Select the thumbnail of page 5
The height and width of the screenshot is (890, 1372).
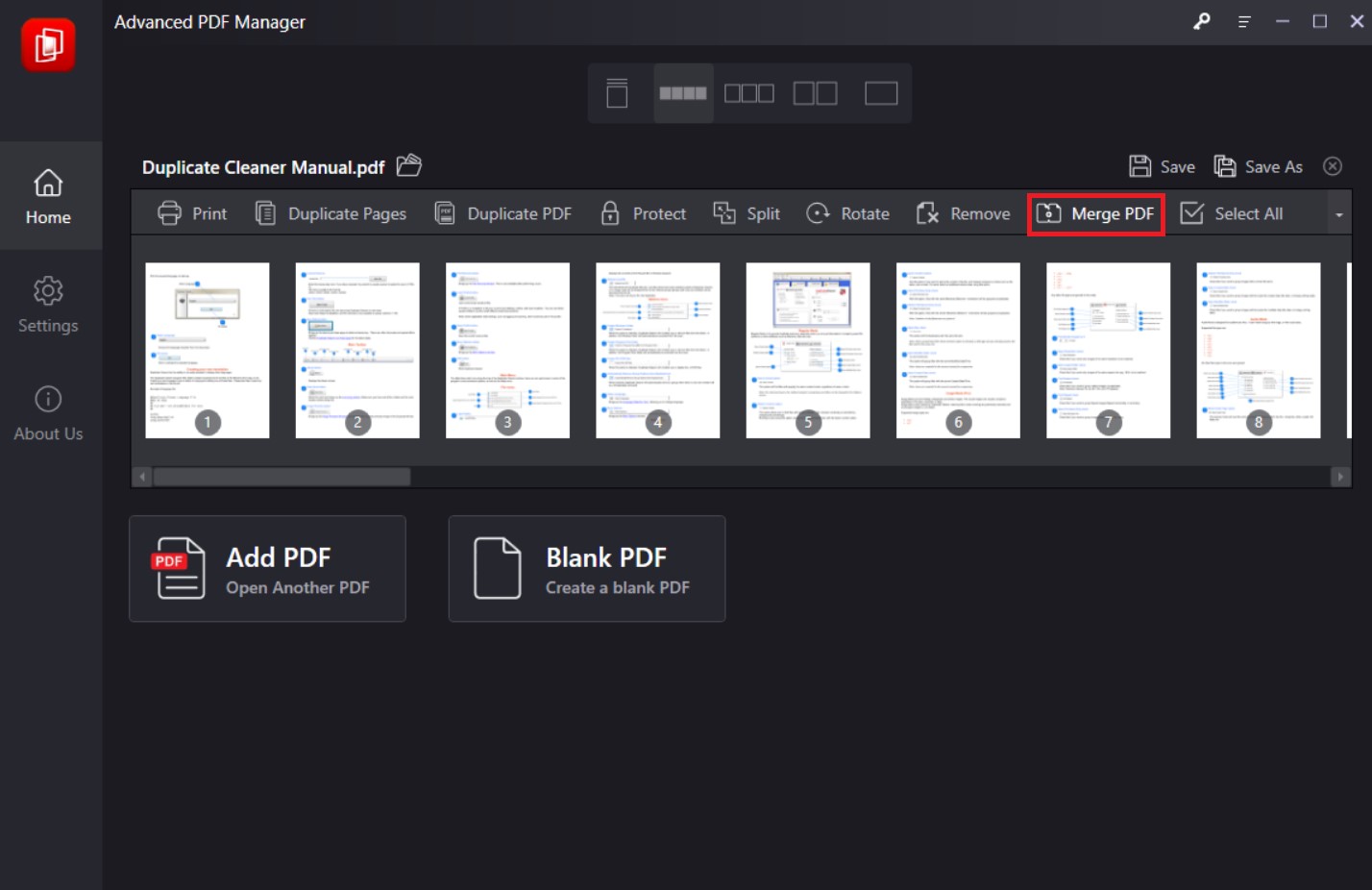807,350
